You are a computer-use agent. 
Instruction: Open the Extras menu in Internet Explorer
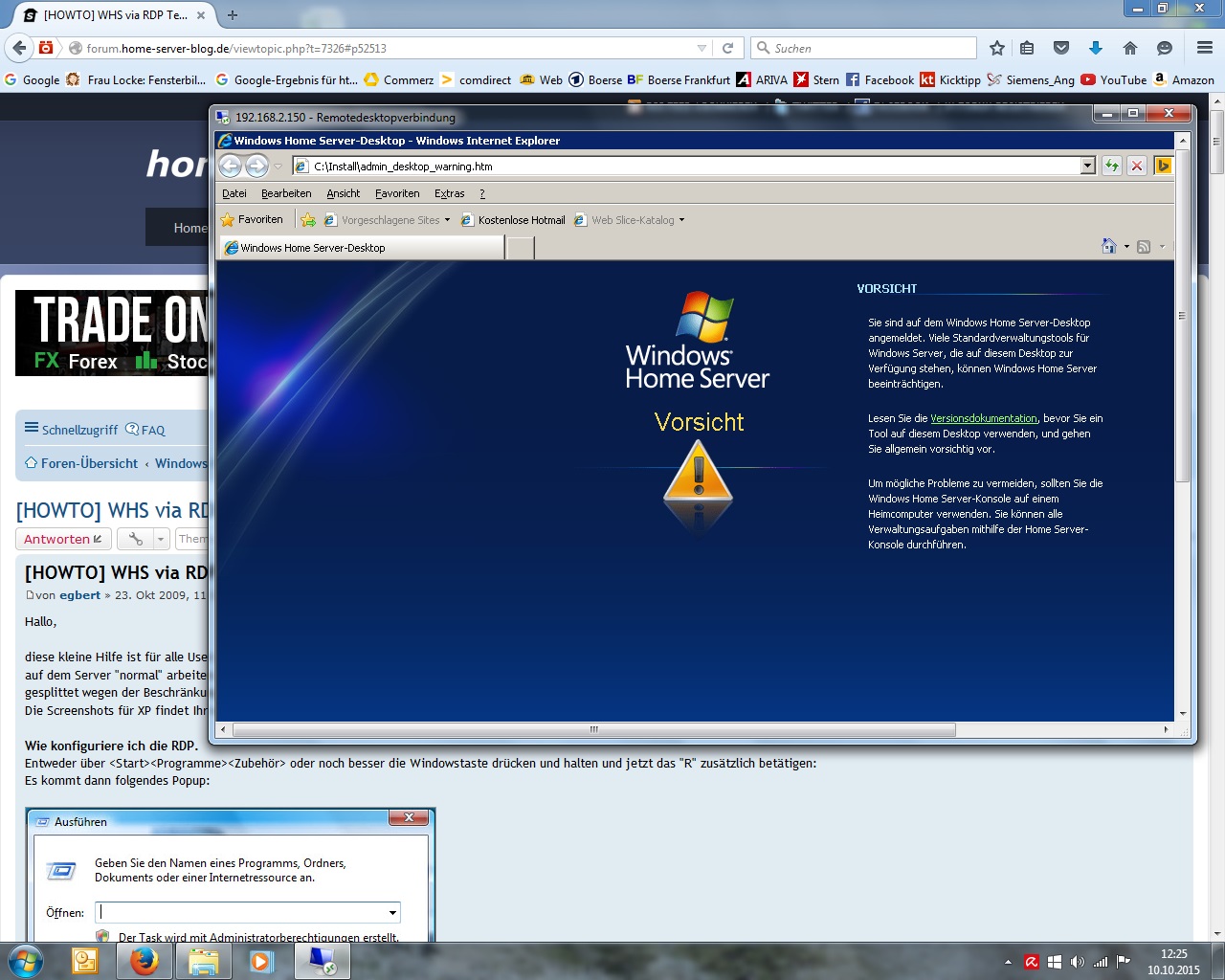(x=449, y=193)
